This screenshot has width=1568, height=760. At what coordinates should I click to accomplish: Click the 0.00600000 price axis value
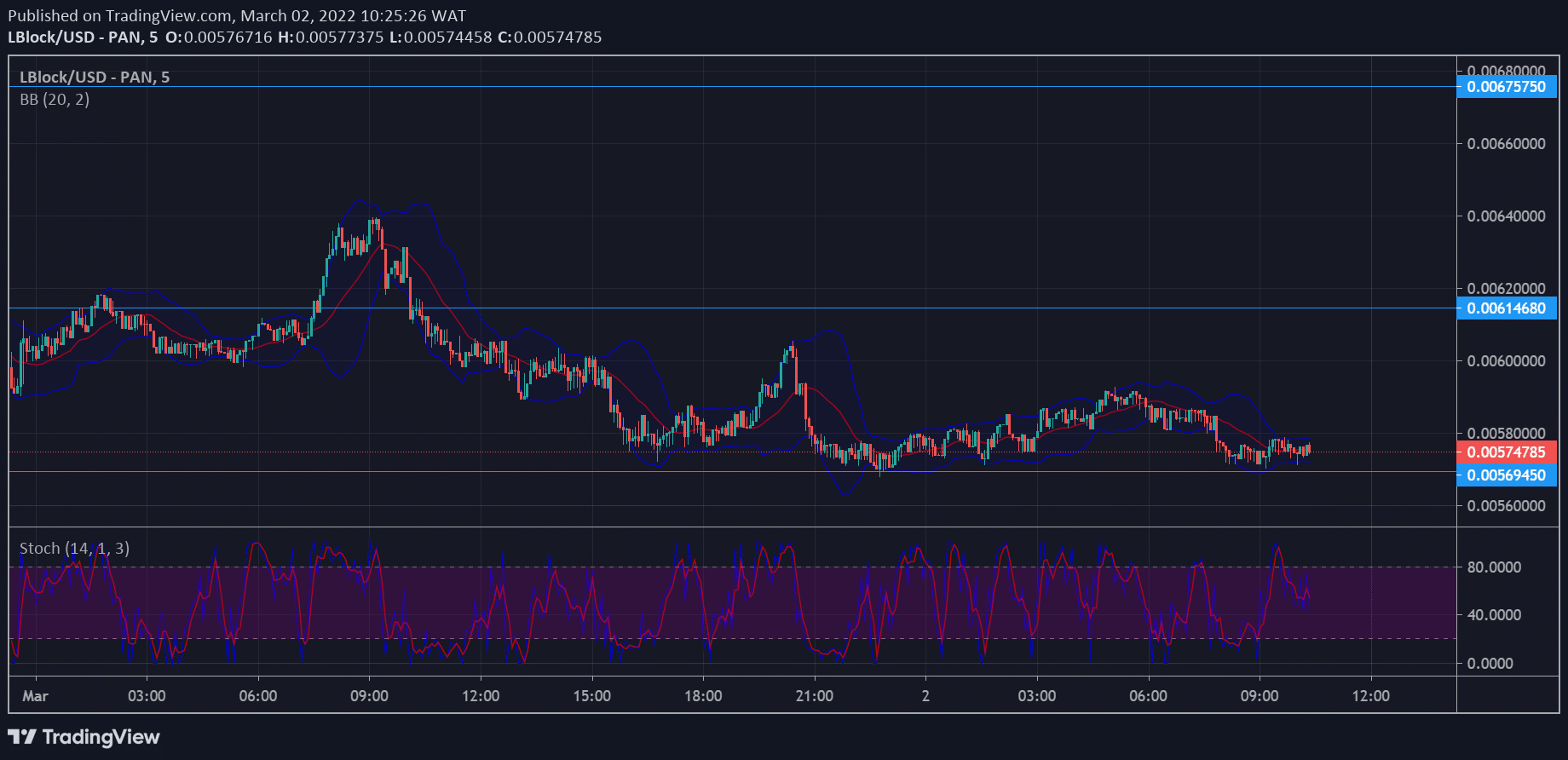point(1506,361)
